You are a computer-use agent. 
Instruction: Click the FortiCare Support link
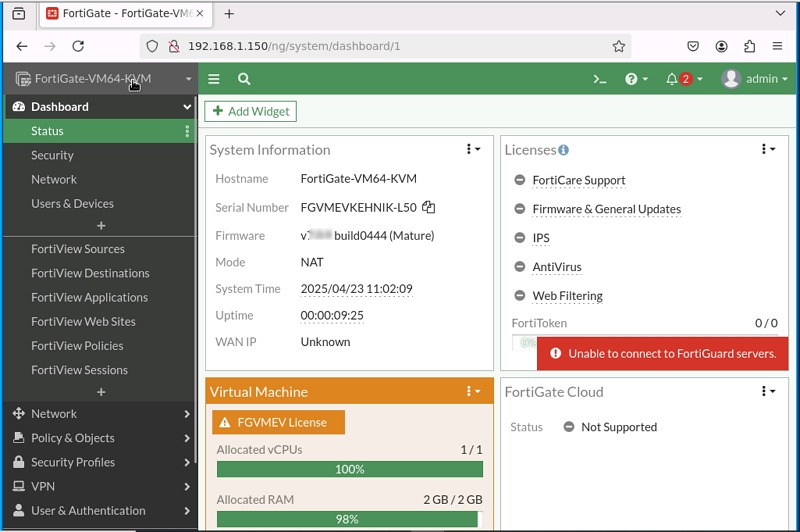(578, 181)
